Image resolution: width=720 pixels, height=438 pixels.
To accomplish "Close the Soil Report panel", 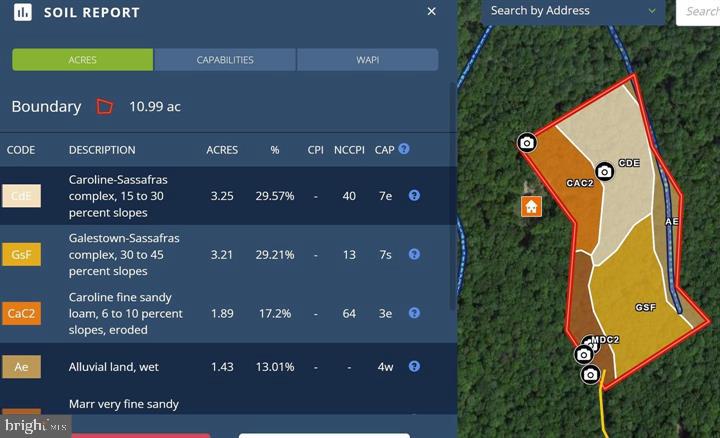I will [x=431, y=12].
